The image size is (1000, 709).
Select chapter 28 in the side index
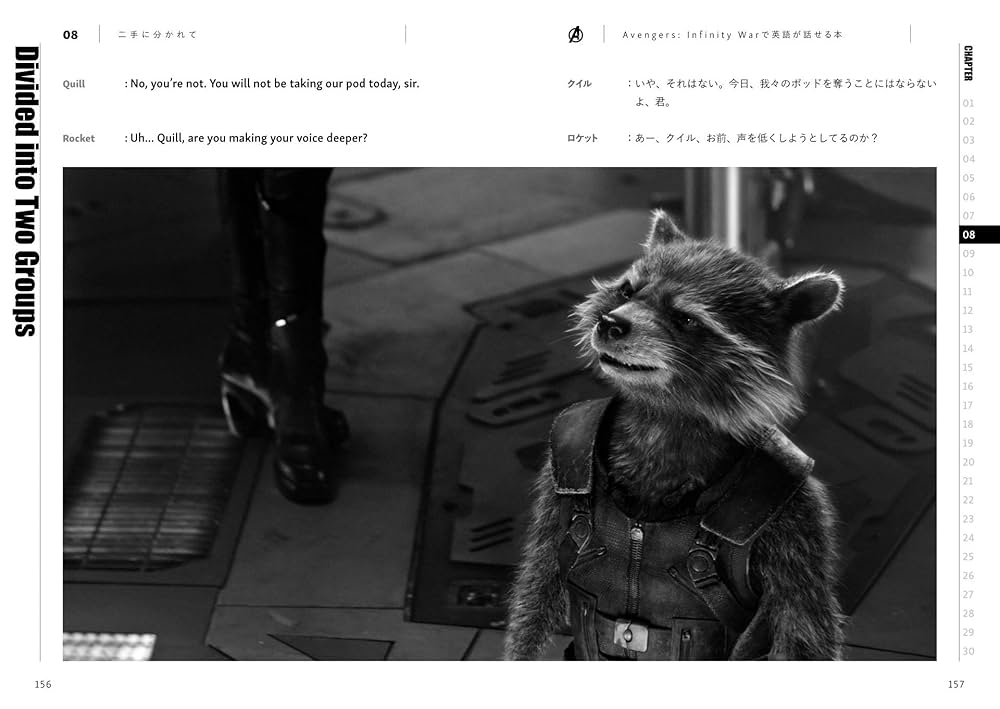point(969,613)
